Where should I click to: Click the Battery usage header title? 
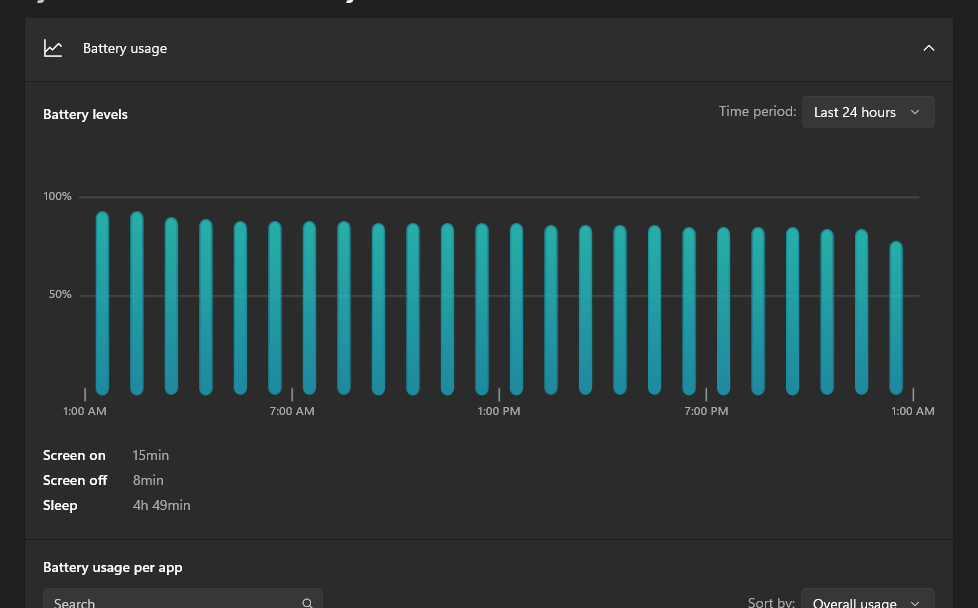[x=125, y=48]
